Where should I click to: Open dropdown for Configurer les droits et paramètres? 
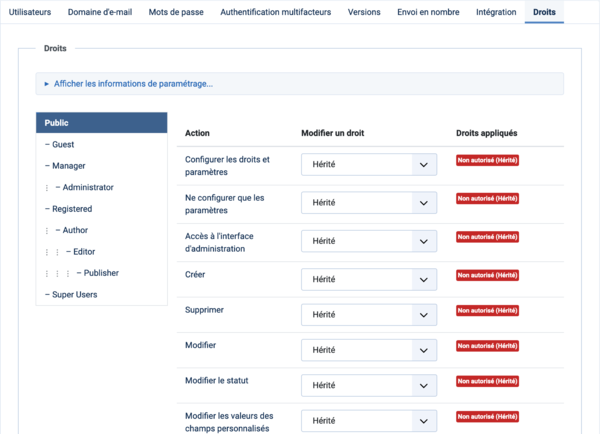[x=369, y=165]
